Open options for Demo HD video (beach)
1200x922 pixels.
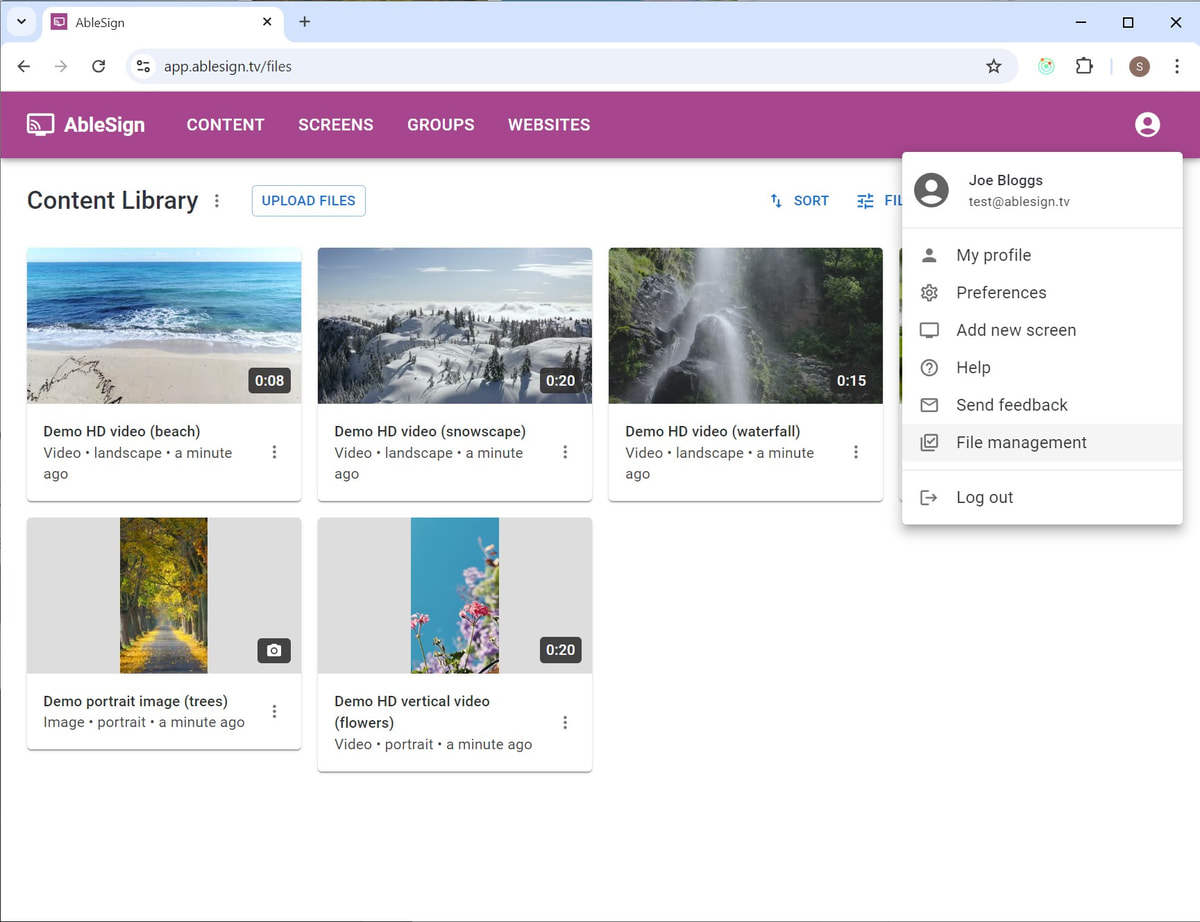point(274,452)
